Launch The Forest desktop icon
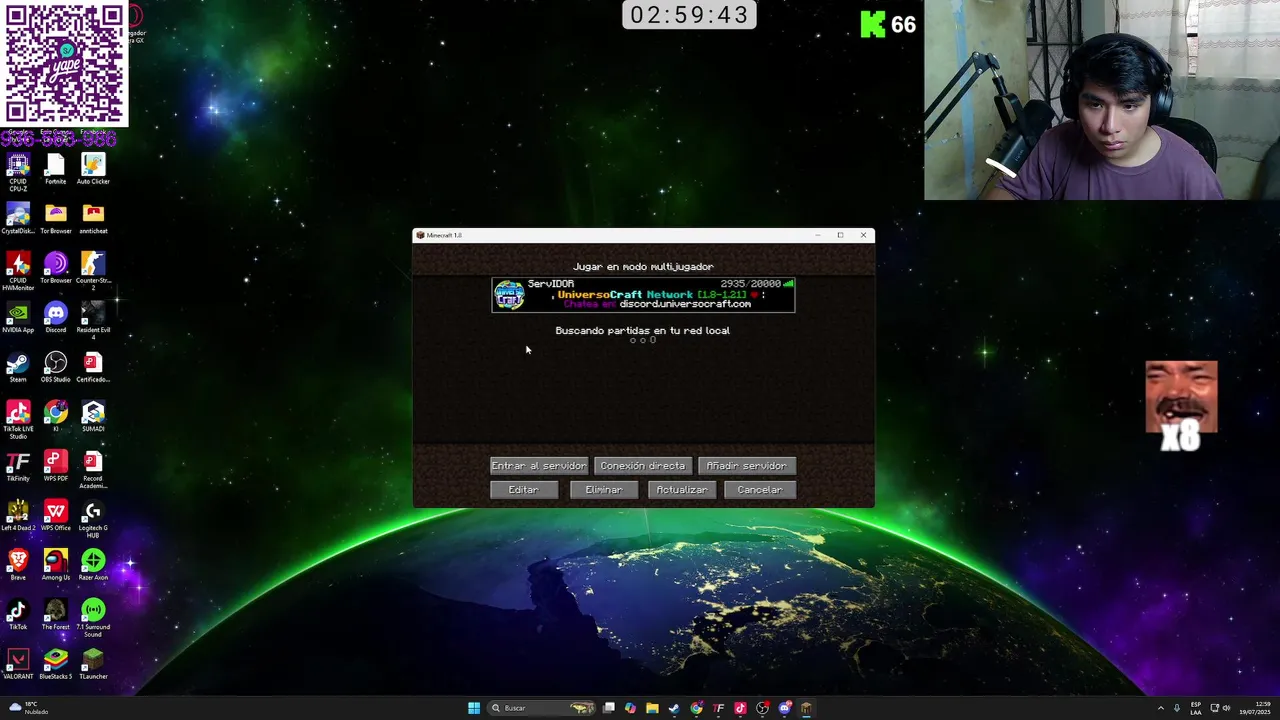 56,615
